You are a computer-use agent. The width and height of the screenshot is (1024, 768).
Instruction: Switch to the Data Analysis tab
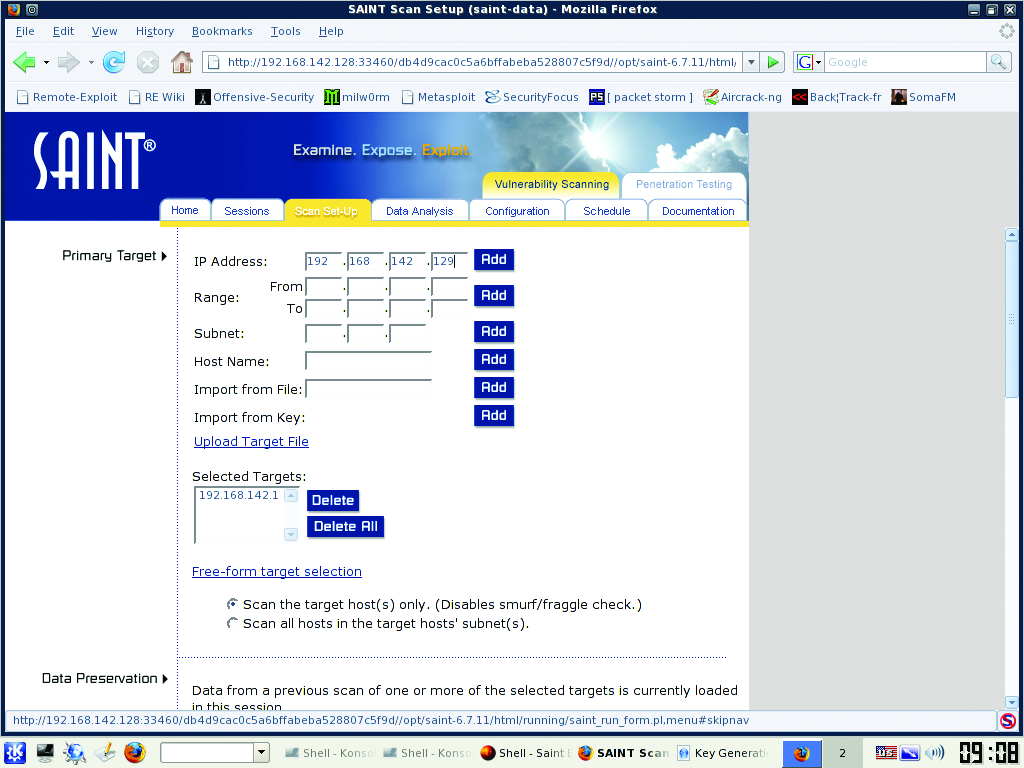pos(419,211)
